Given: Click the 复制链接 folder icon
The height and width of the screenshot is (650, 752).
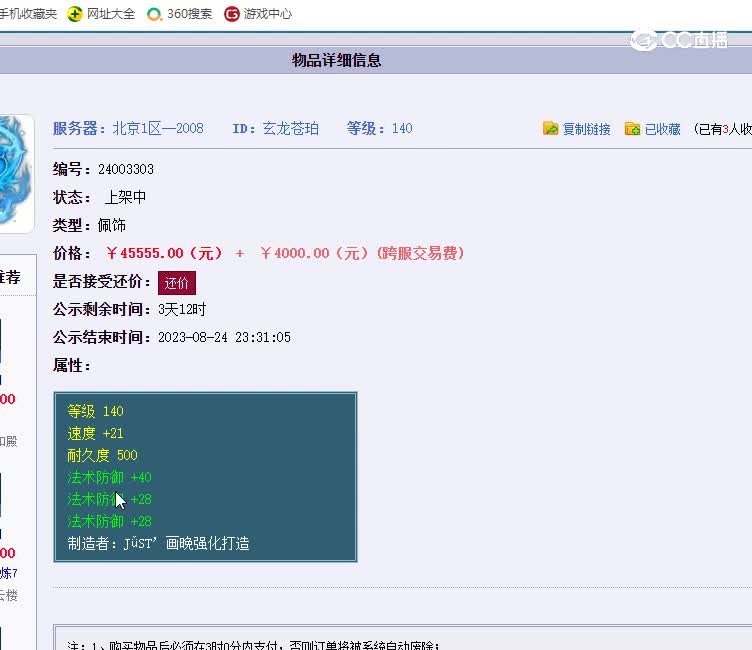Looking at the screenshot, I should pos(551,129).
